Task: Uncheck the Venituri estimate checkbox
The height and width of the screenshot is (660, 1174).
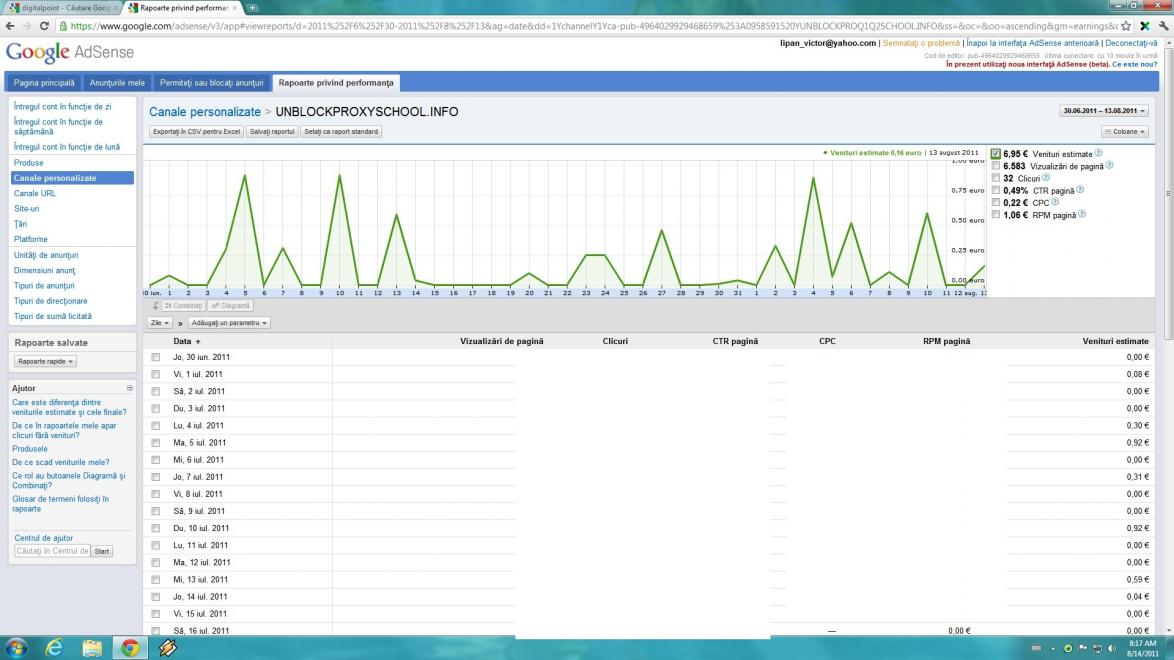Action: pos(996,153)
